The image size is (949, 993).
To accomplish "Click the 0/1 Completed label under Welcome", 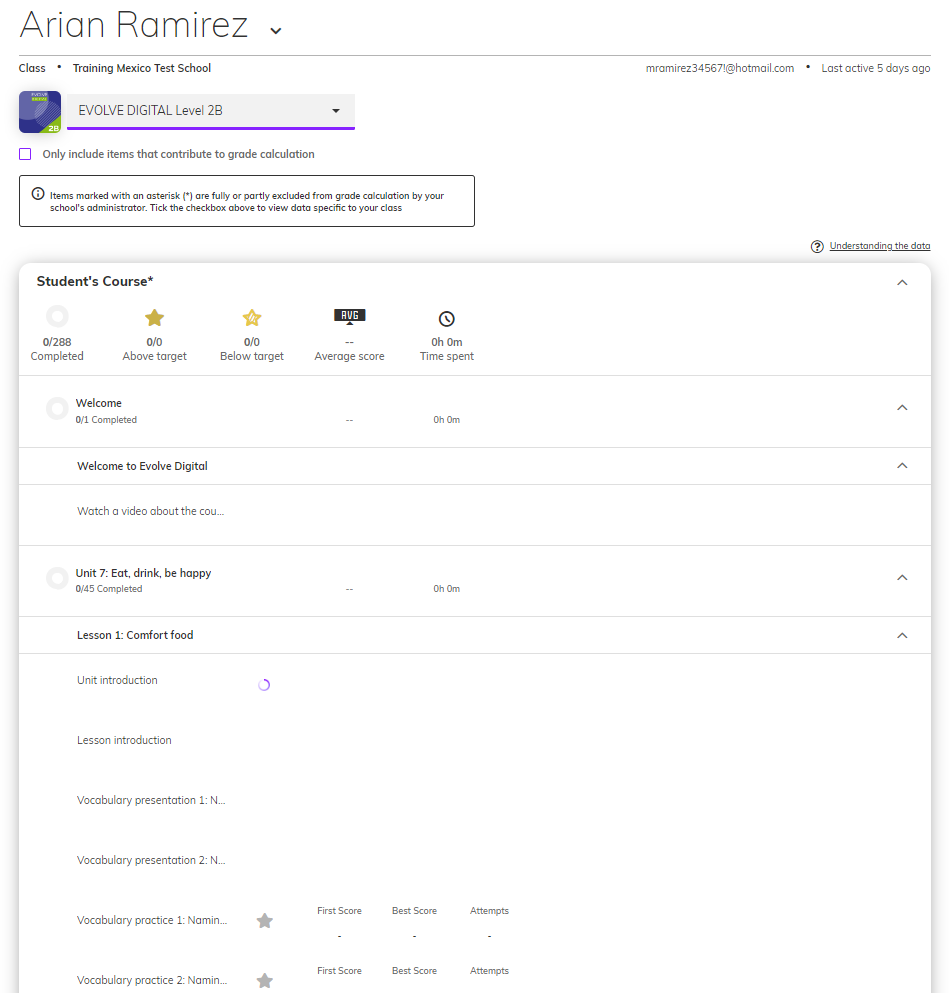I will click(106, 420).
